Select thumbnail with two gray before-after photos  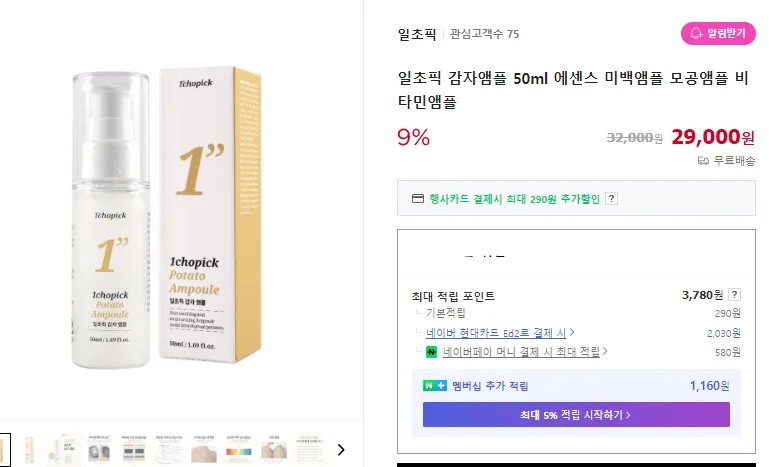tap(100, 450)
